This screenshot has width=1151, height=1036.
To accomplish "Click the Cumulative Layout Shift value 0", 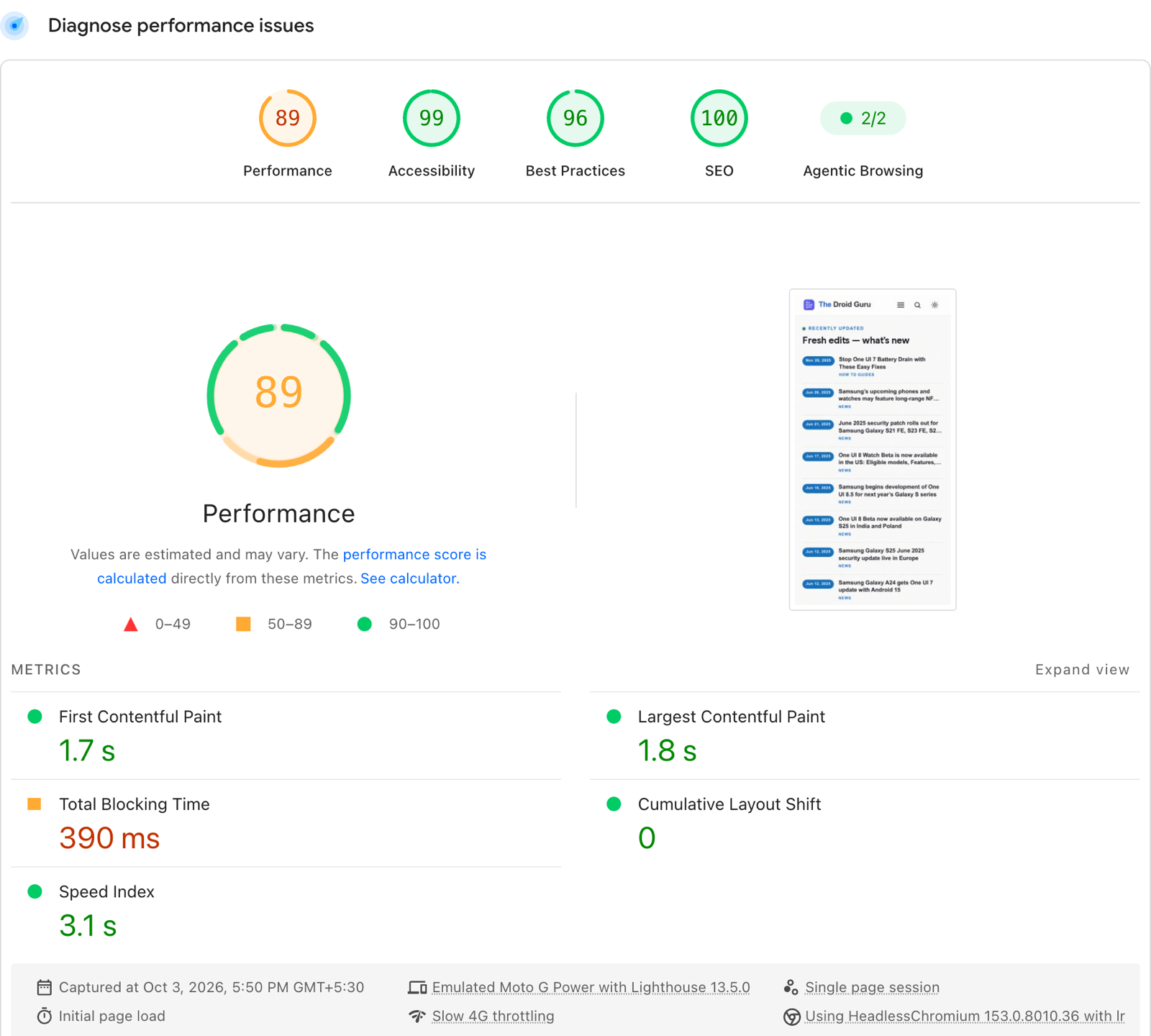I will pyautogui.click(x=647, y=838).
